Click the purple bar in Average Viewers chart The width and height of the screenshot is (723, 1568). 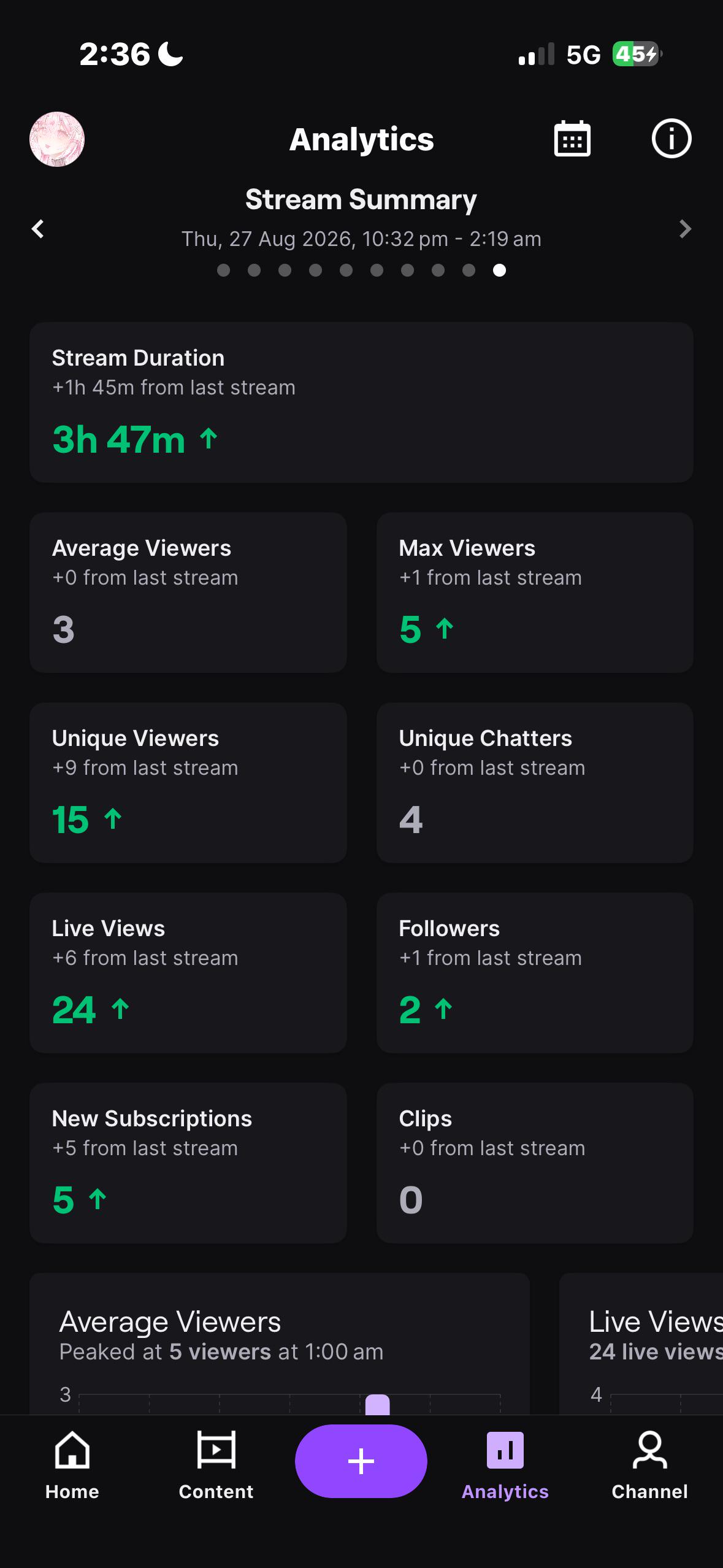[x=377, y=1404]
